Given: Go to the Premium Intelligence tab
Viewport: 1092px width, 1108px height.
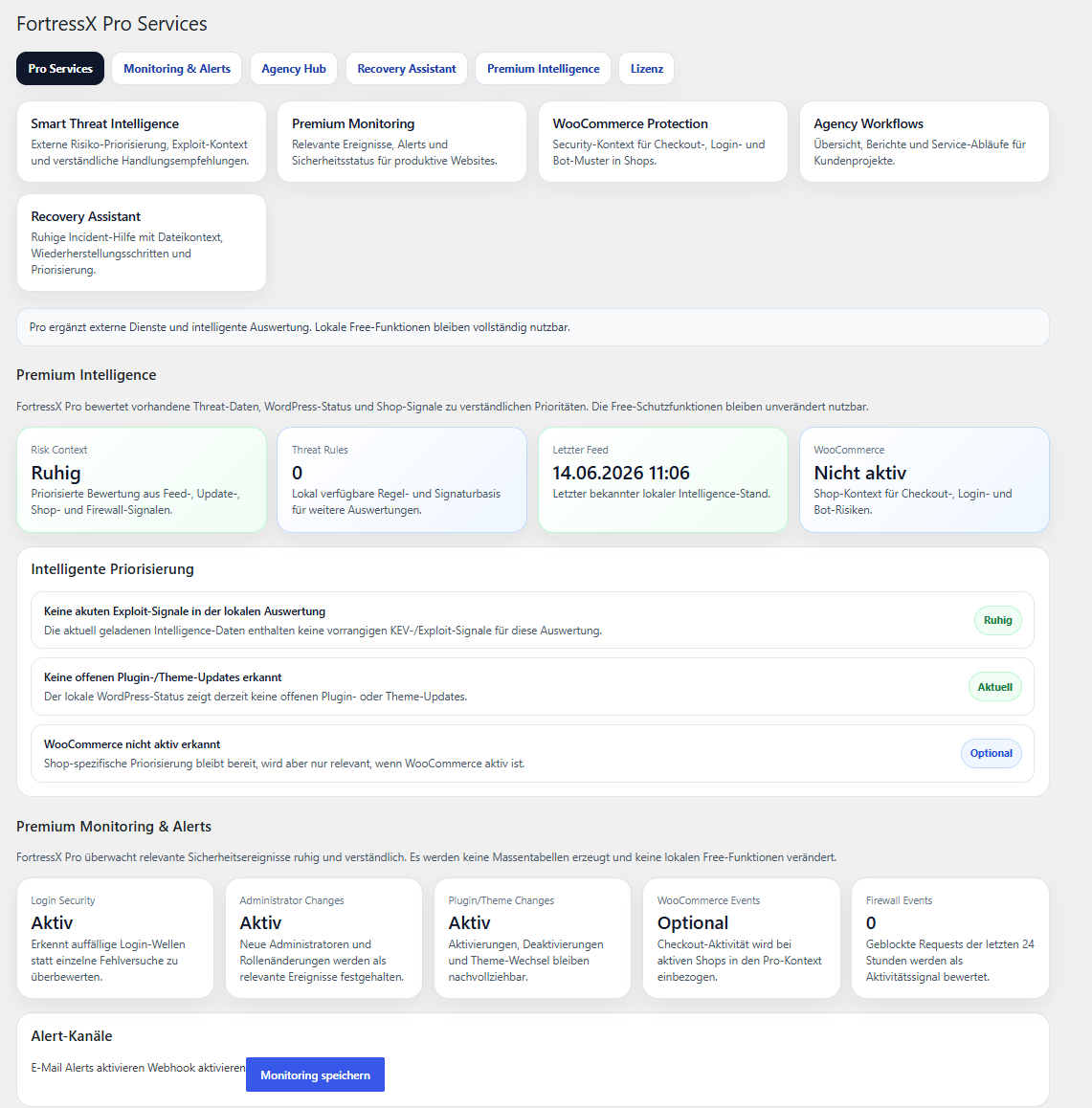Looking at the screenshot, I should [543, 69].
